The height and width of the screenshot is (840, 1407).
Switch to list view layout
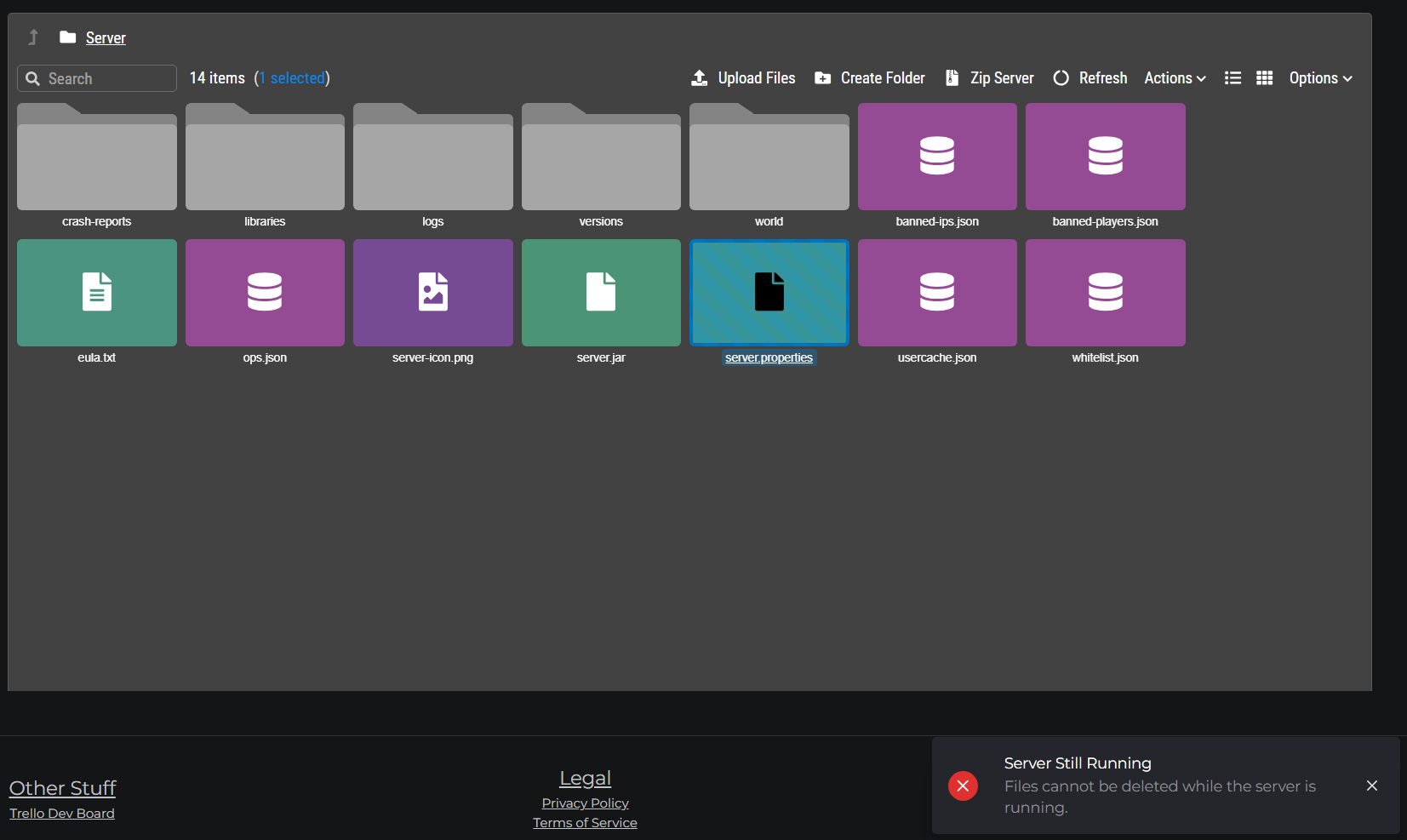pos(1233,78)
